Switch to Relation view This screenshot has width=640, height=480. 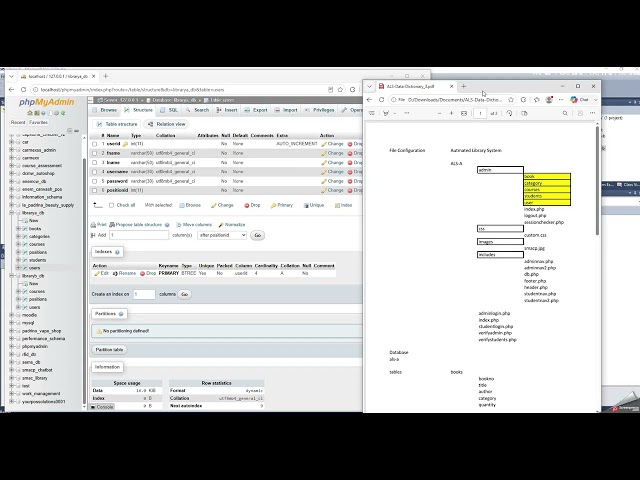(x=167, y=124)
